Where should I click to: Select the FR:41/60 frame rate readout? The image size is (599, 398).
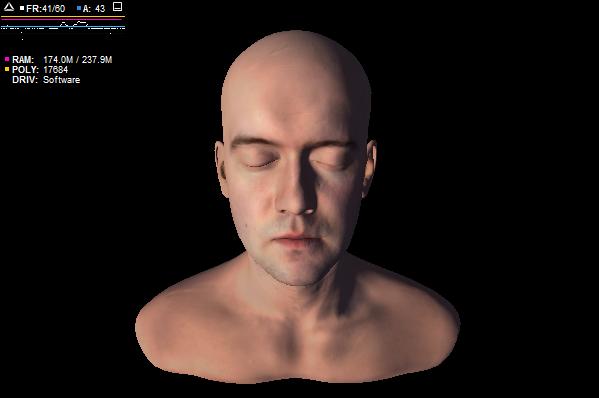point(45,8)
